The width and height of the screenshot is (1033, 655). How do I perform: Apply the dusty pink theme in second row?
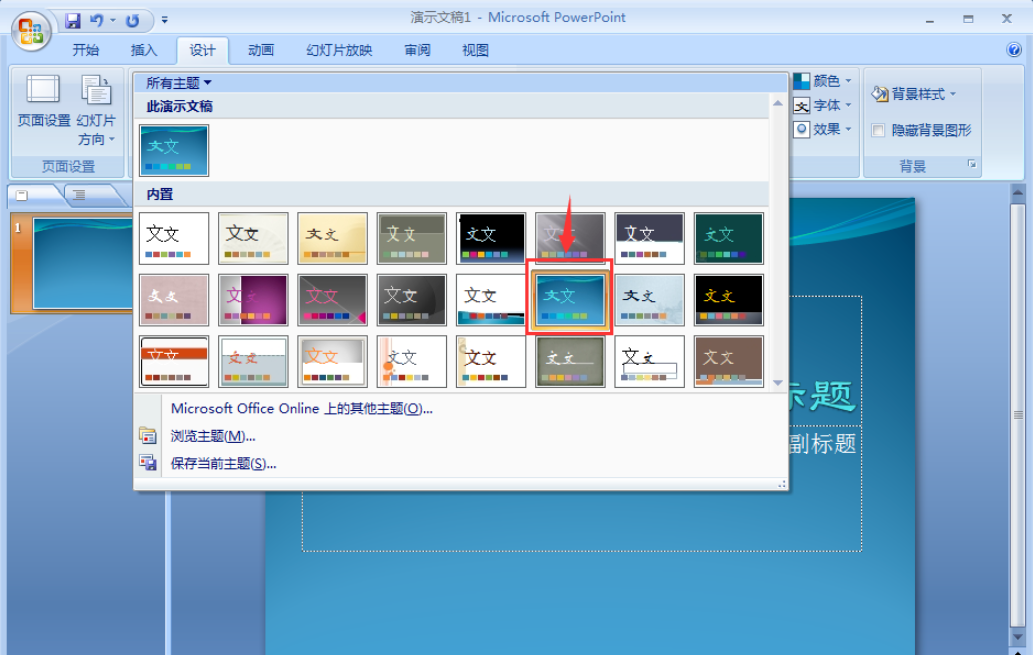pyautogui.click(x=174, y=300)
